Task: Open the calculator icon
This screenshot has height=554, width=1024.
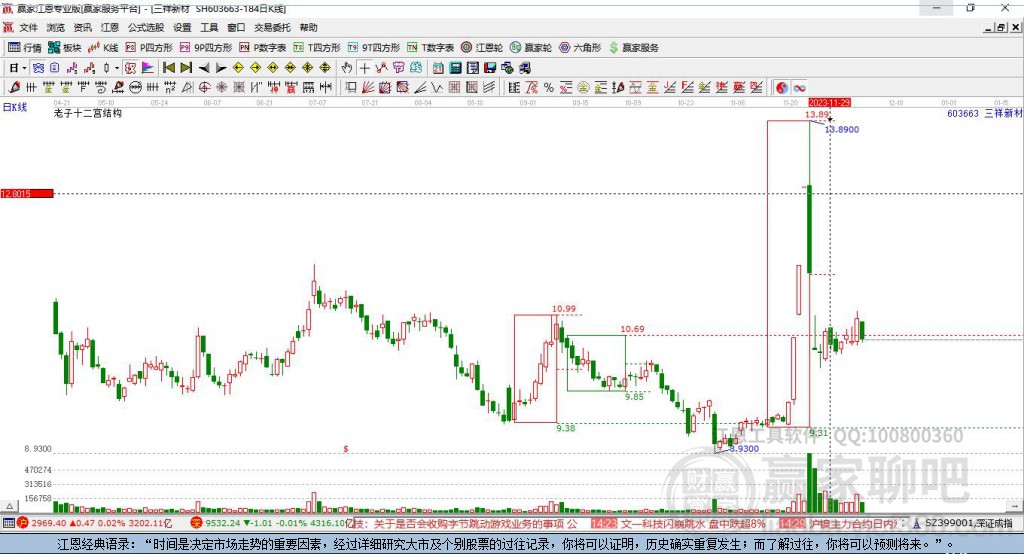Action: click(x=455, y=68)
